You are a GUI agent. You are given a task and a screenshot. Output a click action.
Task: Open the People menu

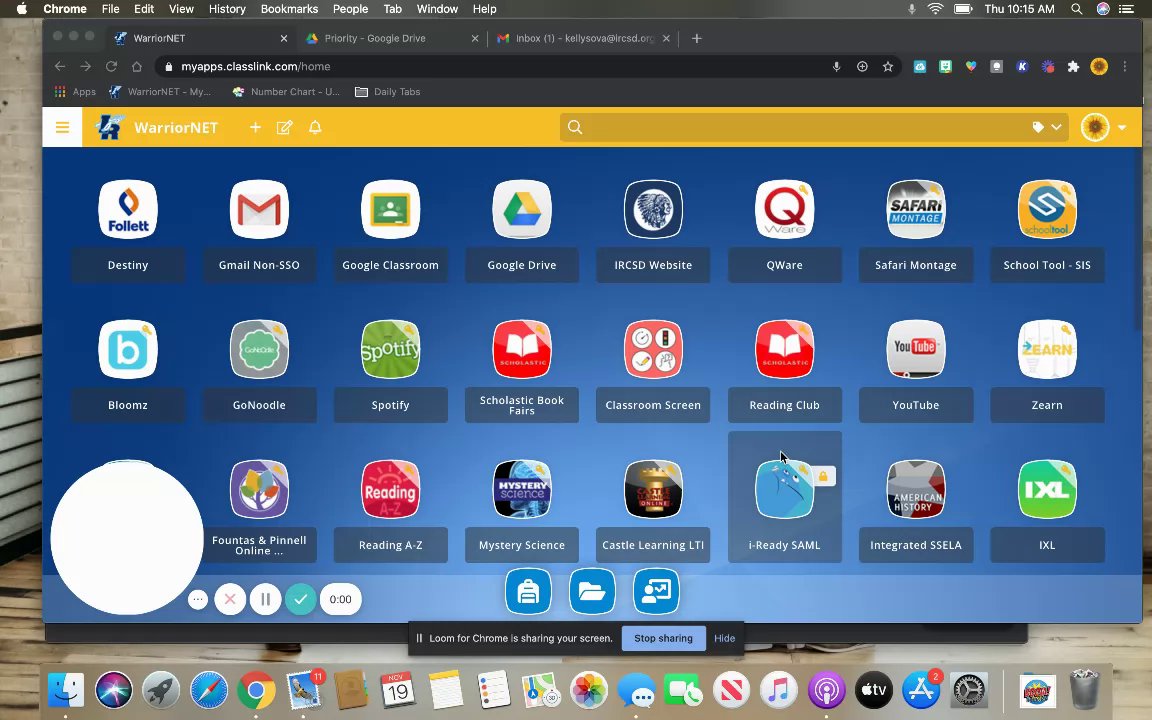coord(350,9)
